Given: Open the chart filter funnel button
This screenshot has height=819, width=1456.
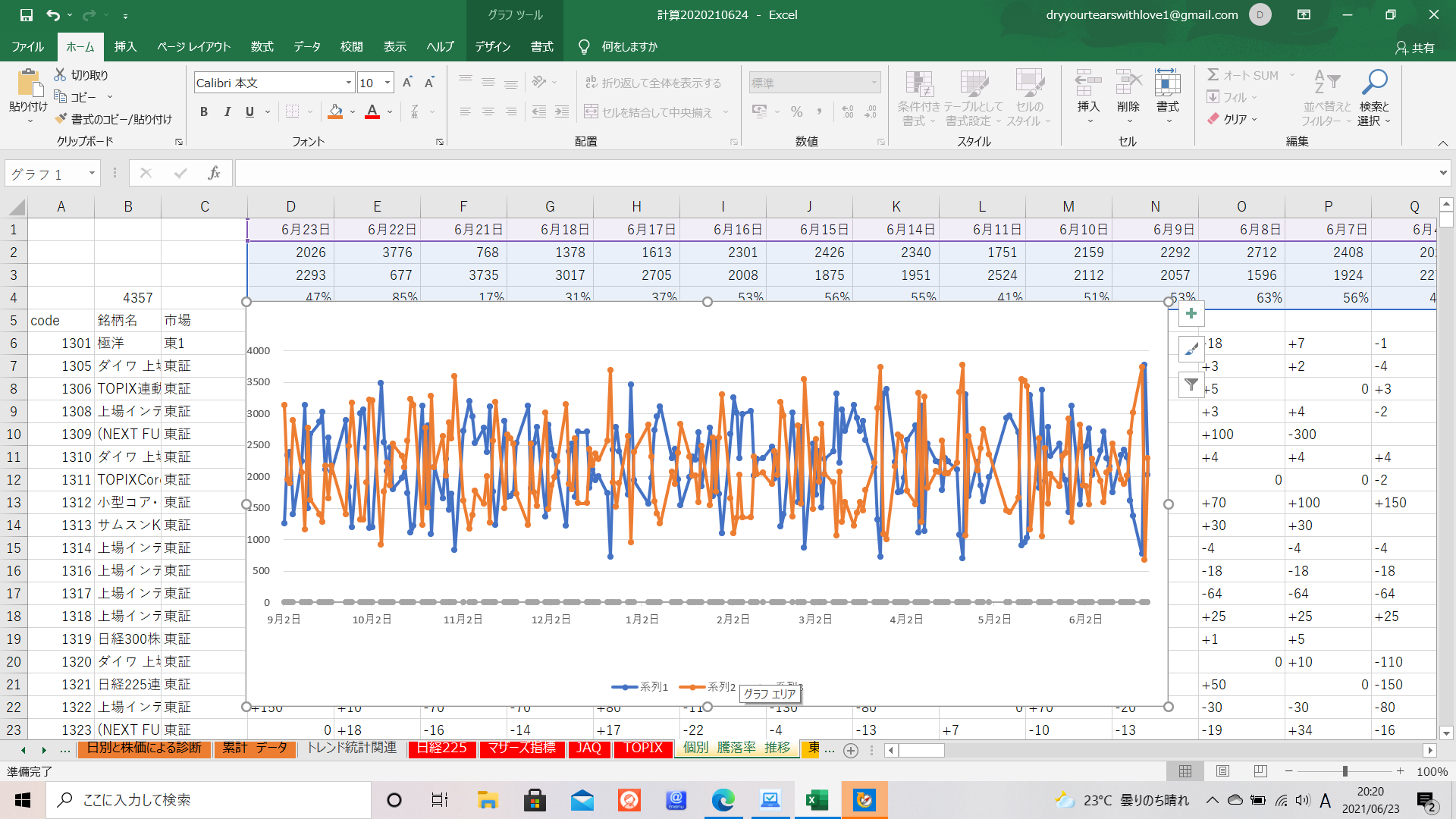Looking at the screenshot, I should 1191,384.
